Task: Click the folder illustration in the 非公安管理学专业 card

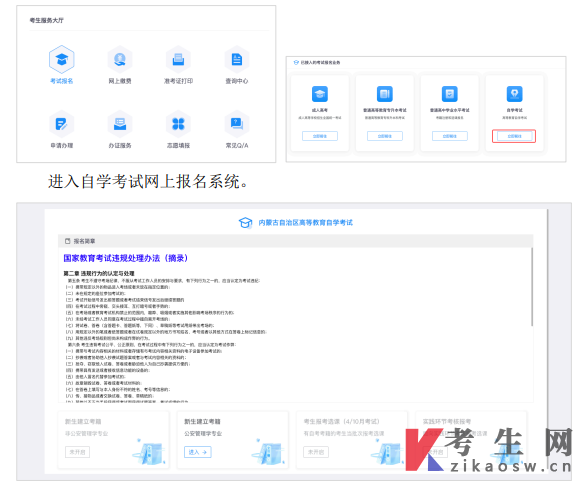Action: click(x=148, y=452)
